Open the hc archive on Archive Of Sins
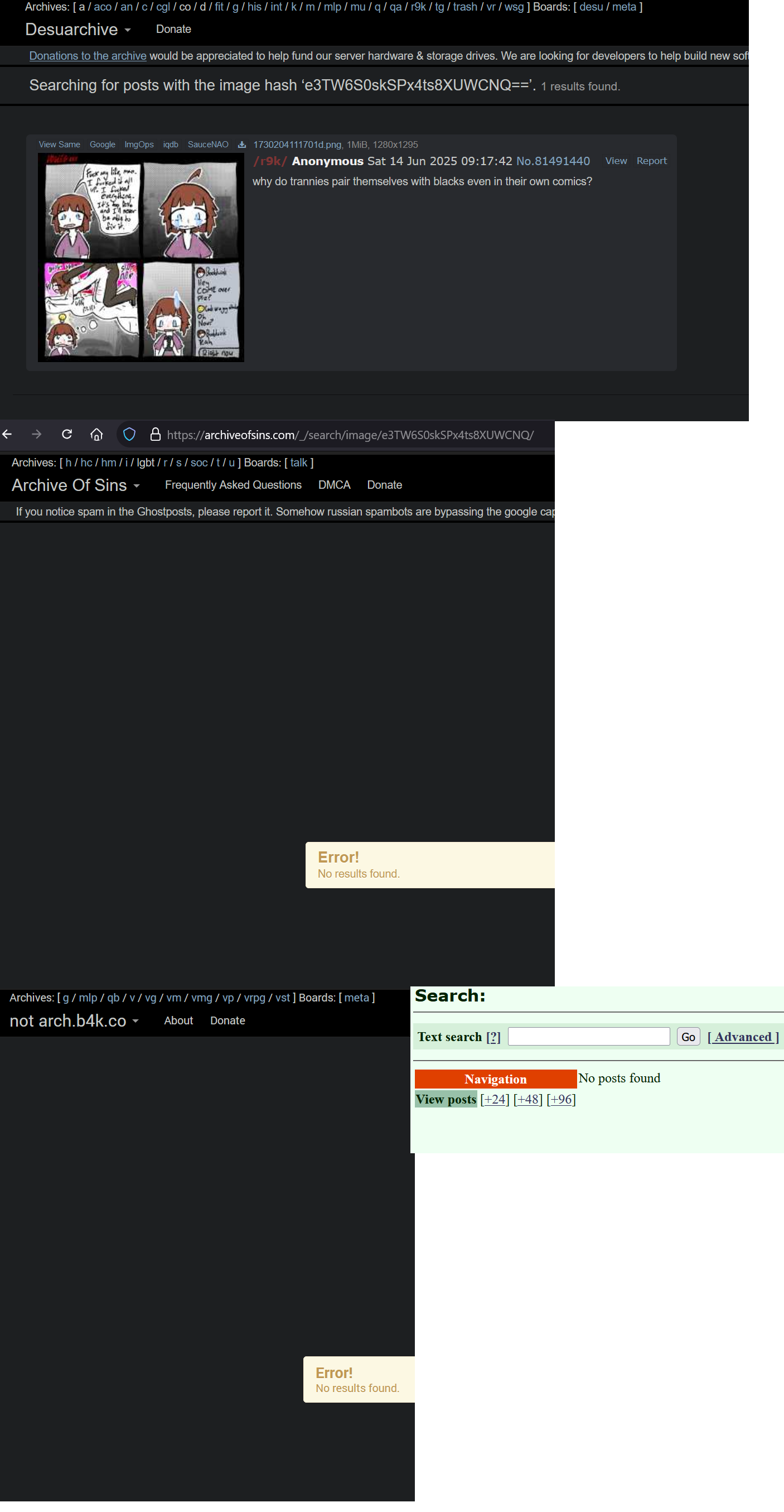This screenshot has height=1512, width=784. click(x=86, y=463)
